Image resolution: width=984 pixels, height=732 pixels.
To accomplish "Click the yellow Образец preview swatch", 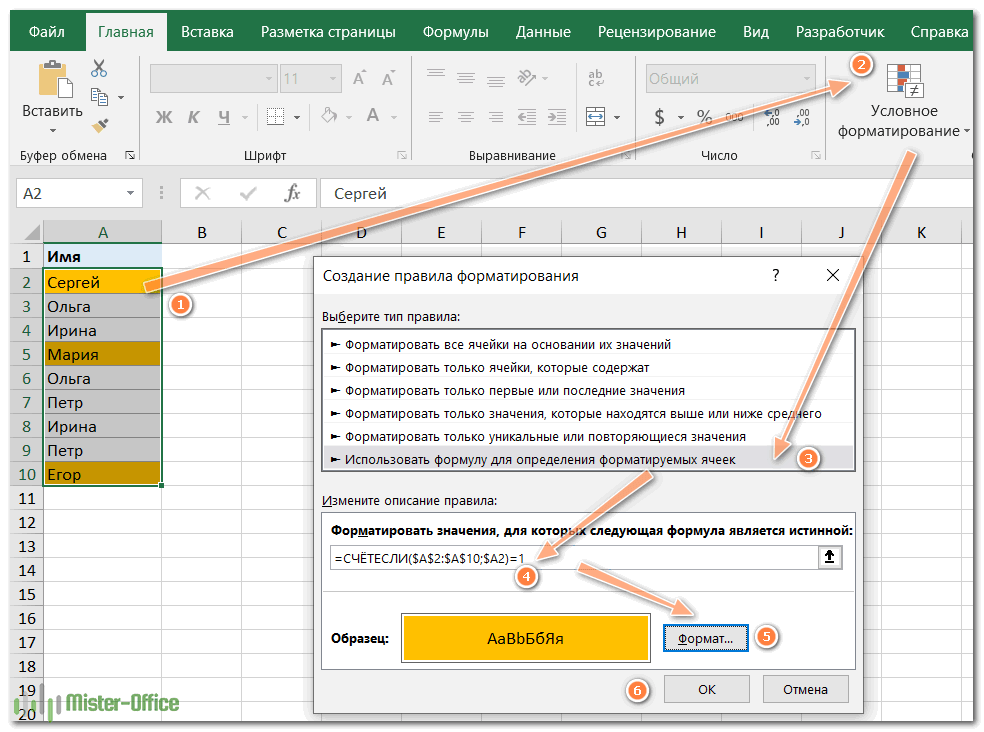I will (525, 638).
